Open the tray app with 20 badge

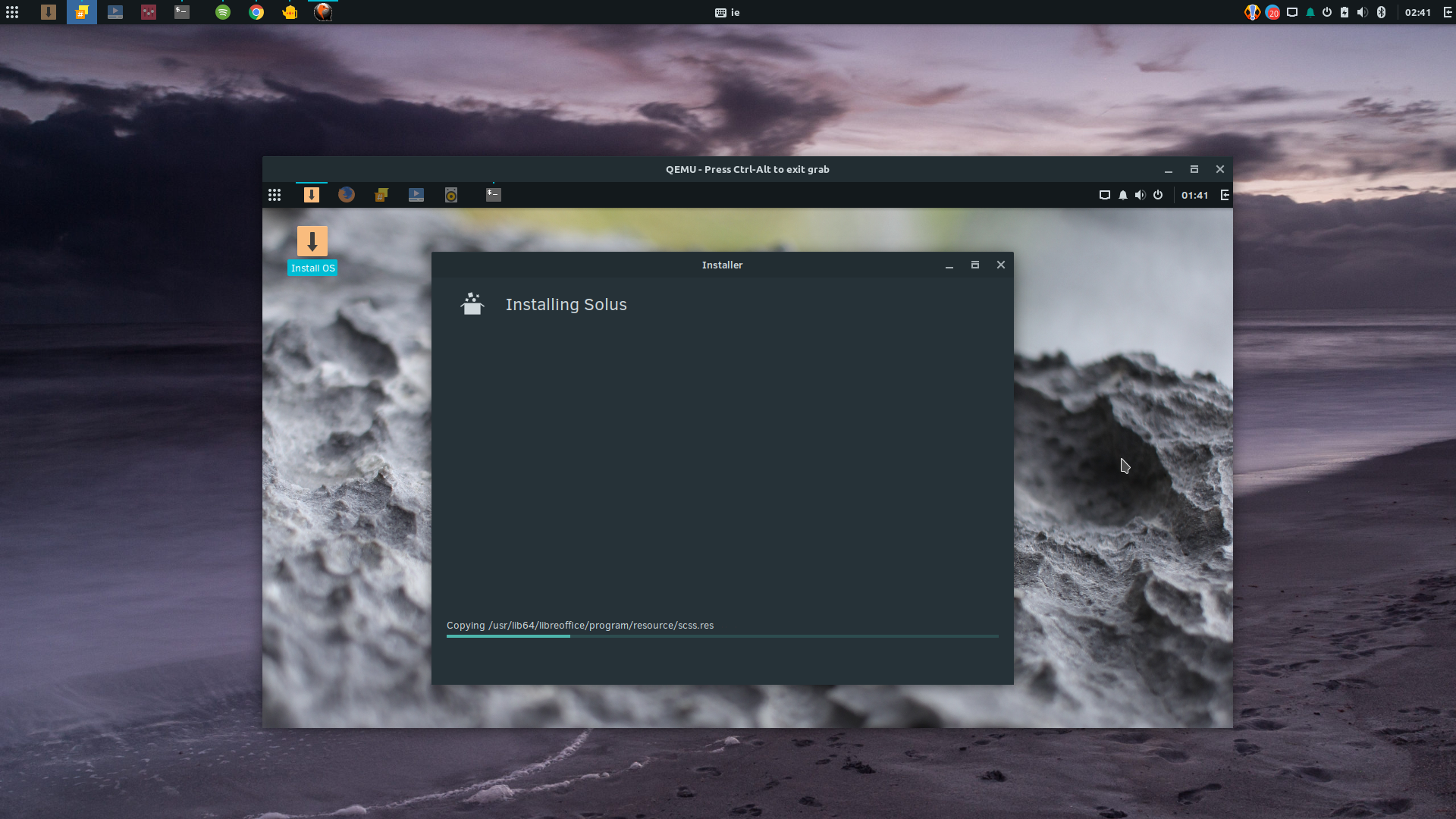coord(1272,12)
